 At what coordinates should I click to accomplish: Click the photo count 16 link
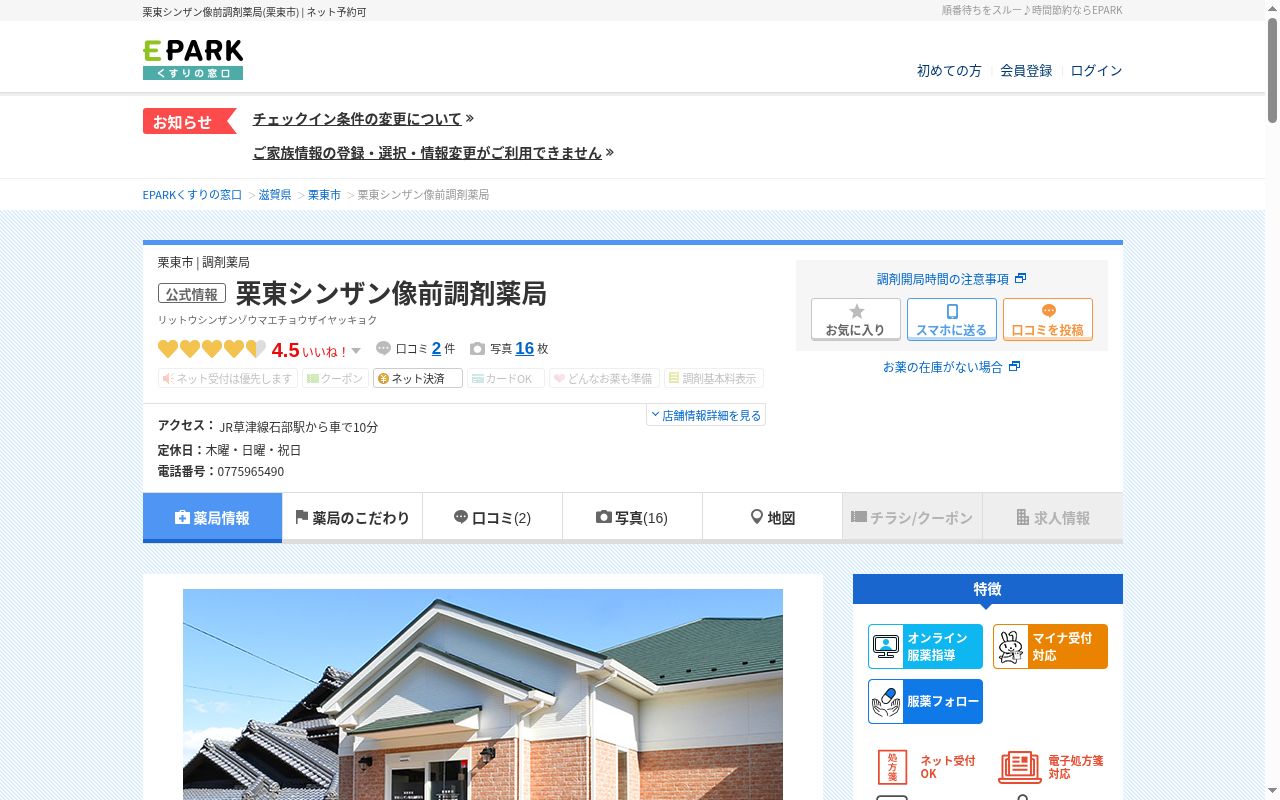click(x=525, y=349)
